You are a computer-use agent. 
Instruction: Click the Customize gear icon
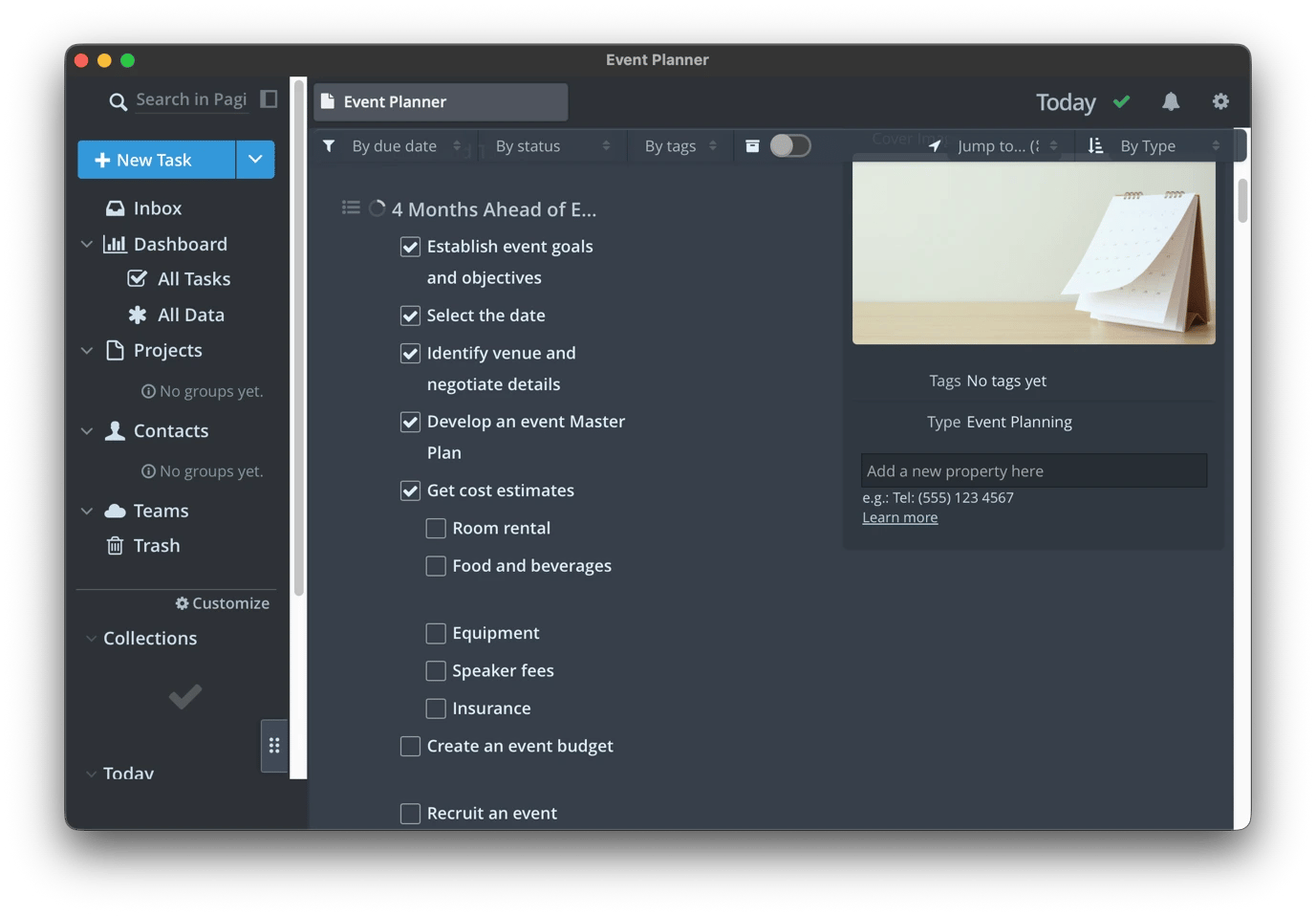click(x=182, y=603)
